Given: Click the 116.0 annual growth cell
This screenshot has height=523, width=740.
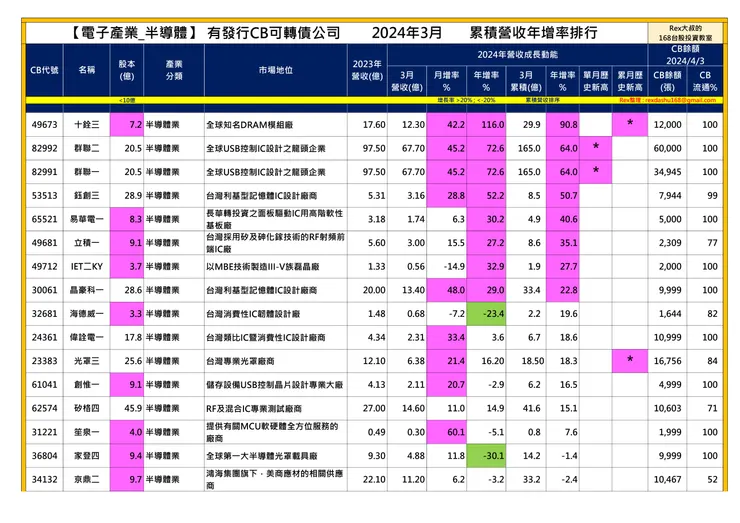Looking at the screenshot, I should click(x=487, y=125).
